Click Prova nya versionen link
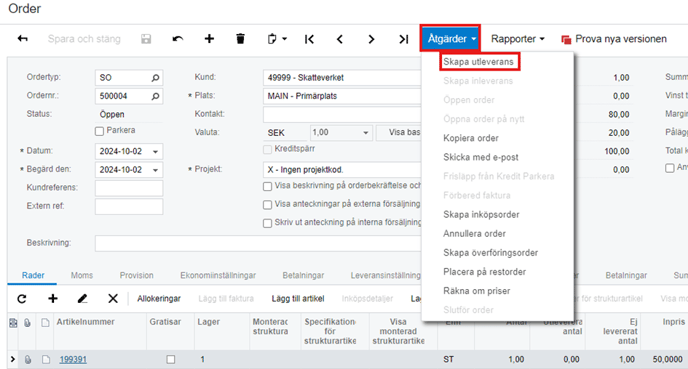This screenshot has width=688, height=369. pyautogui.click(x=621, y=39)
